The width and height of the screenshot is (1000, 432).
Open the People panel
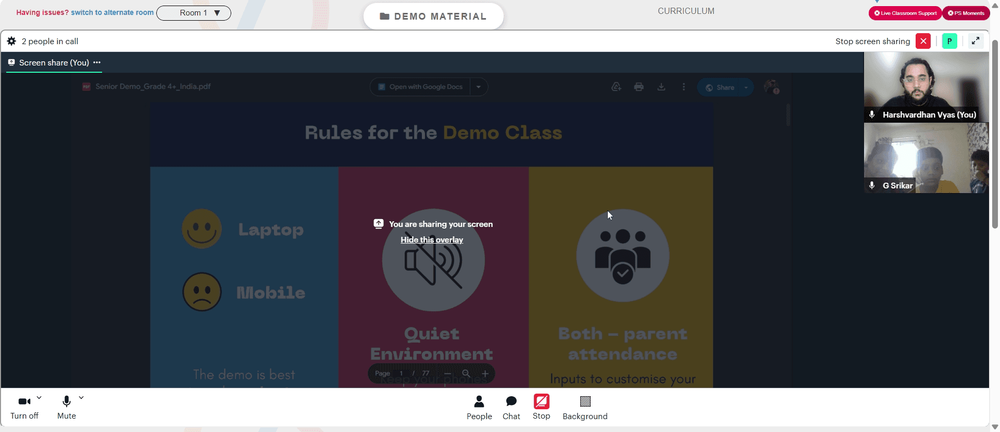479,408
